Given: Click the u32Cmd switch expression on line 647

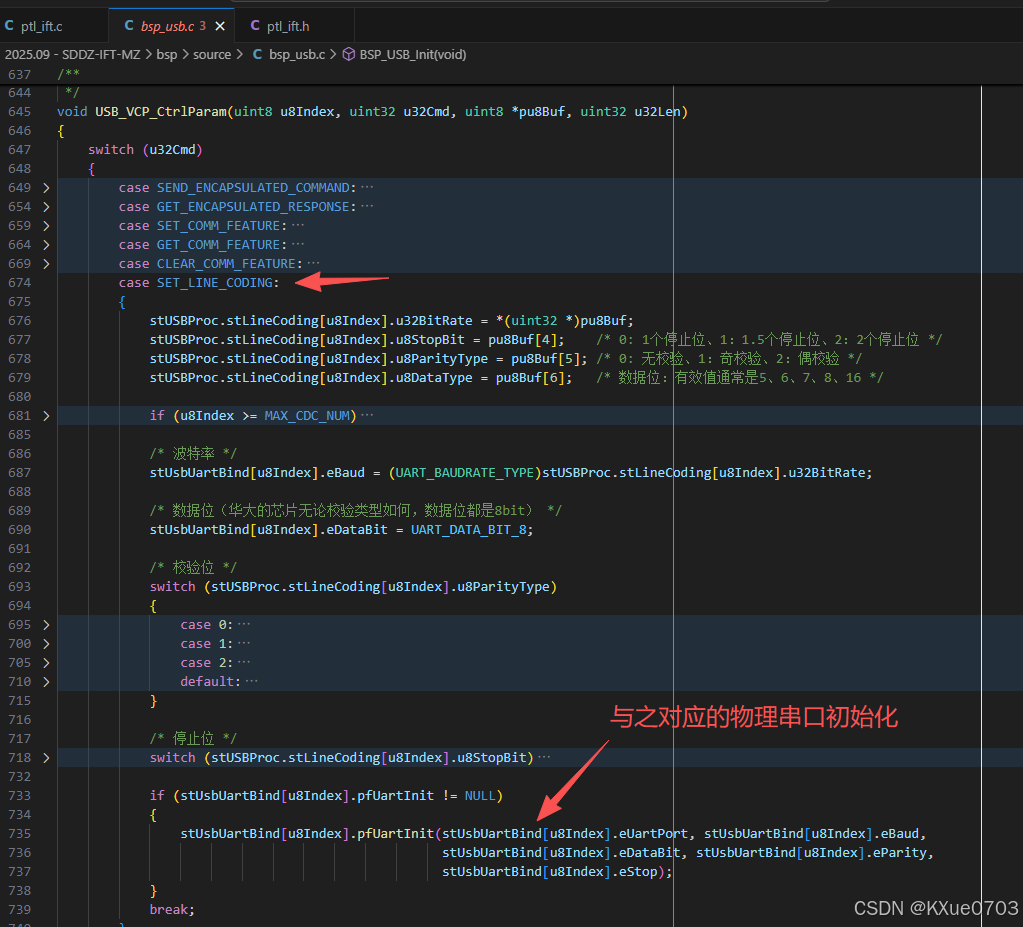Looking at the screenshot, I should click(172, 149).
